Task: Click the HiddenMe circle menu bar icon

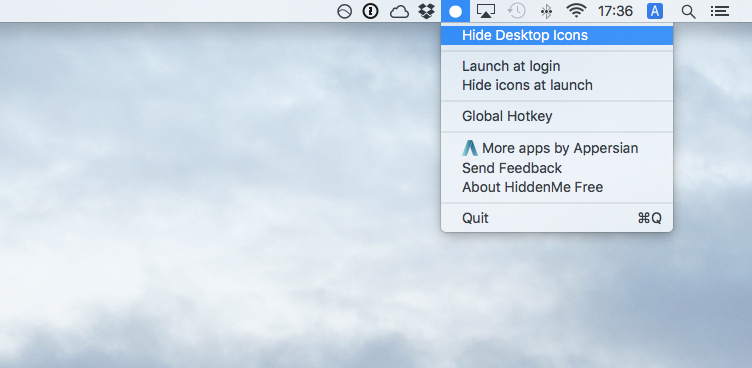Action: [456, 11]
